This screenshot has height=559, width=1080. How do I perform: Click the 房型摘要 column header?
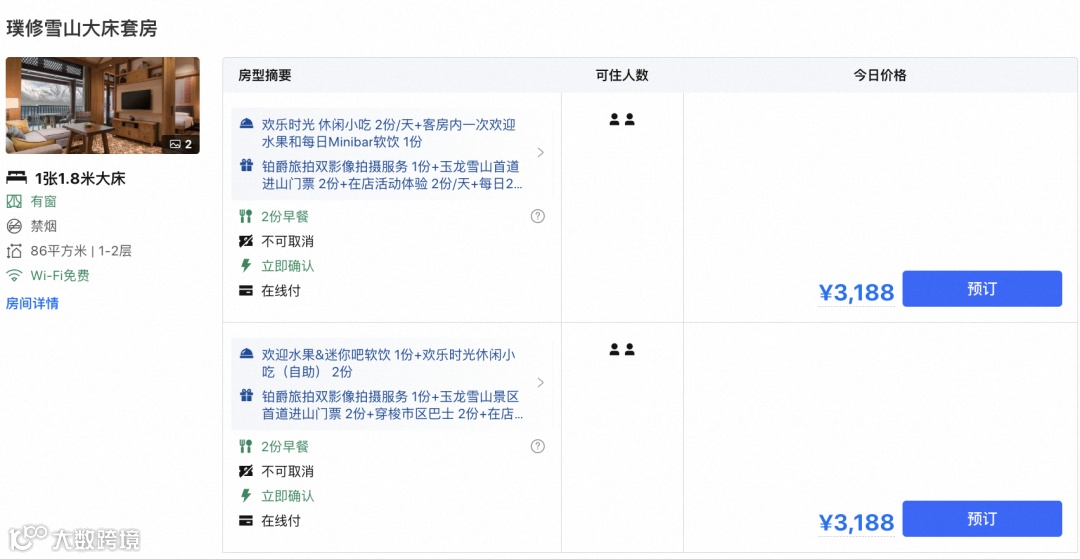(265, 76)
